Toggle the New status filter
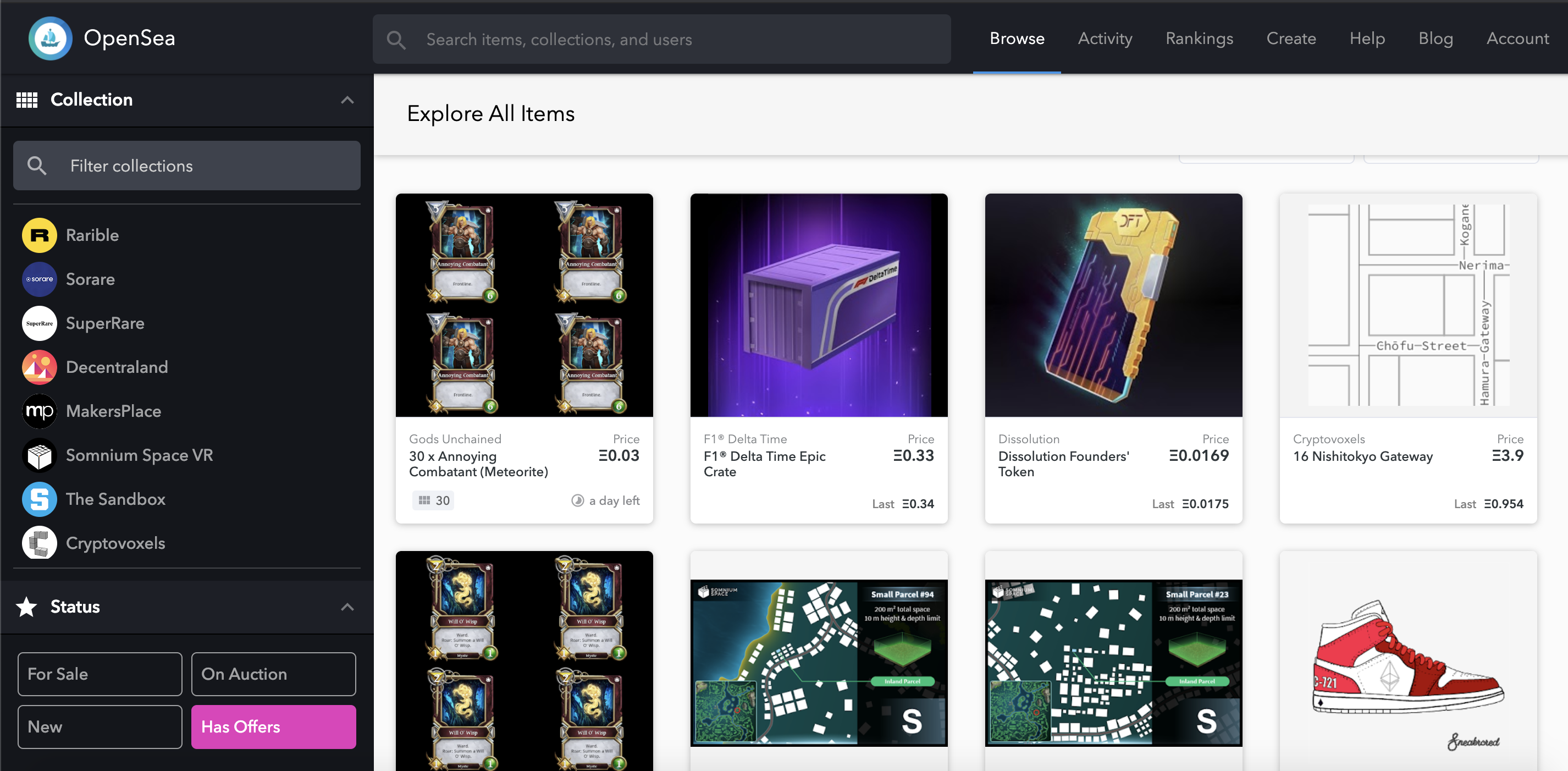Image resolution: width=1568 pixels, height=771 pixels. tap(100, 726)
